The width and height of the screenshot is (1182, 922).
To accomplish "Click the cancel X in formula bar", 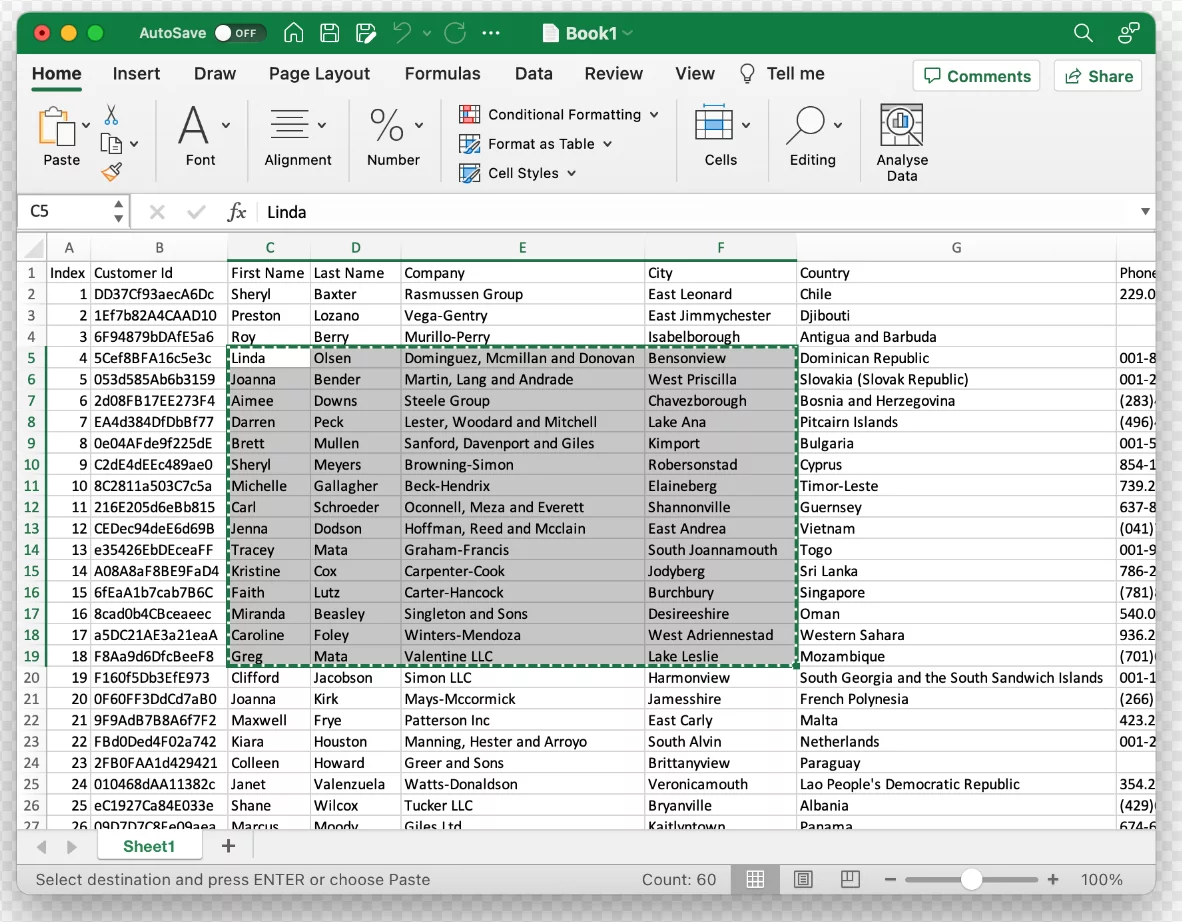I will click(157, 212).
